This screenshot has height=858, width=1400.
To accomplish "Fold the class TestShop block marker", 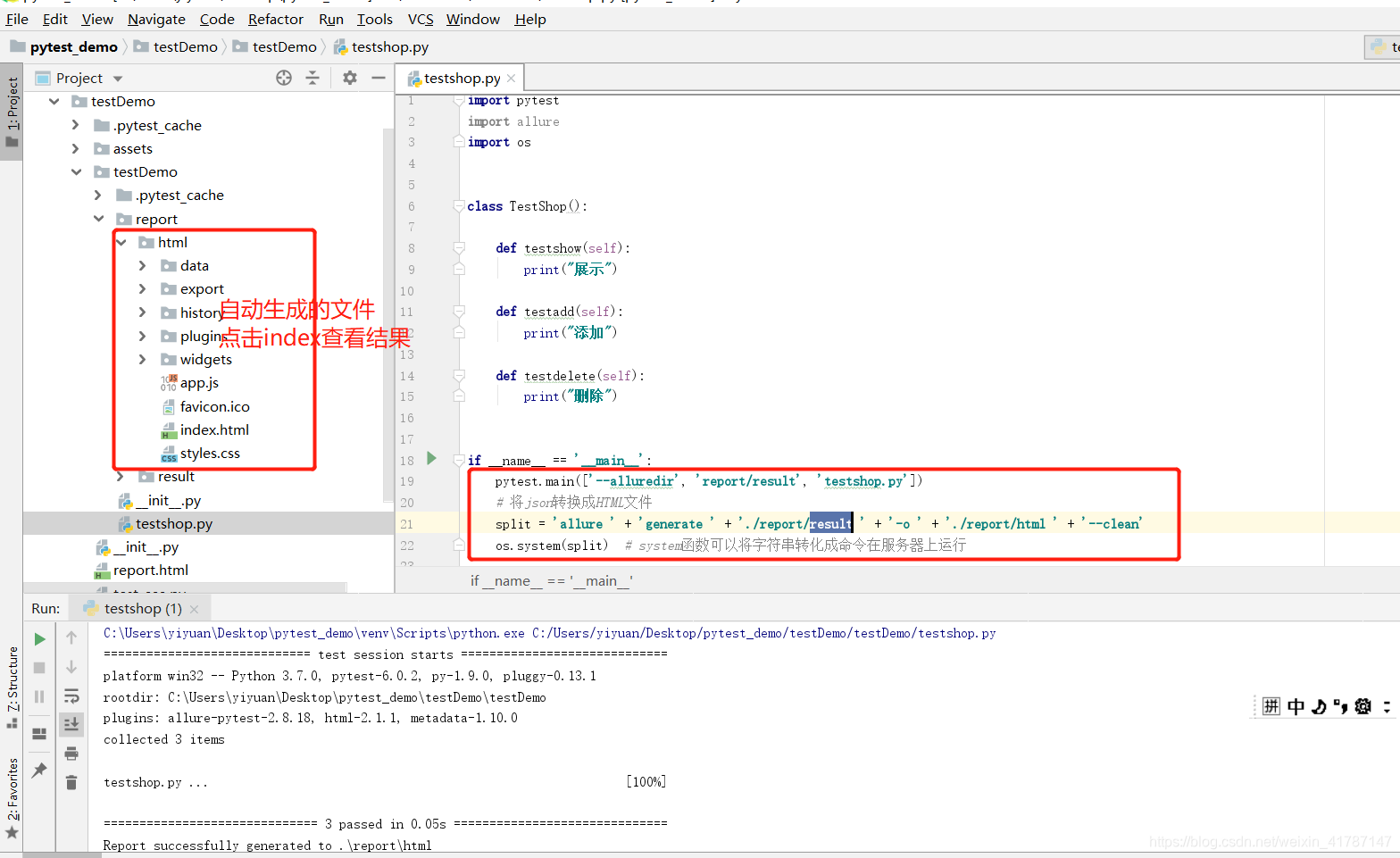I will [x=458, y=206].
